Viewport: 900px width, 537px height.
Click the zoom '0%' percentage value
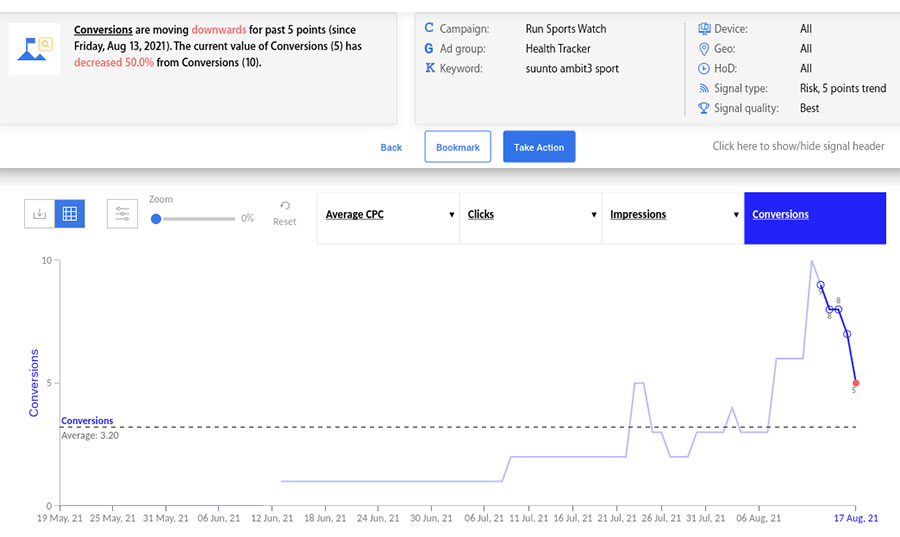(x=247, y=218)
